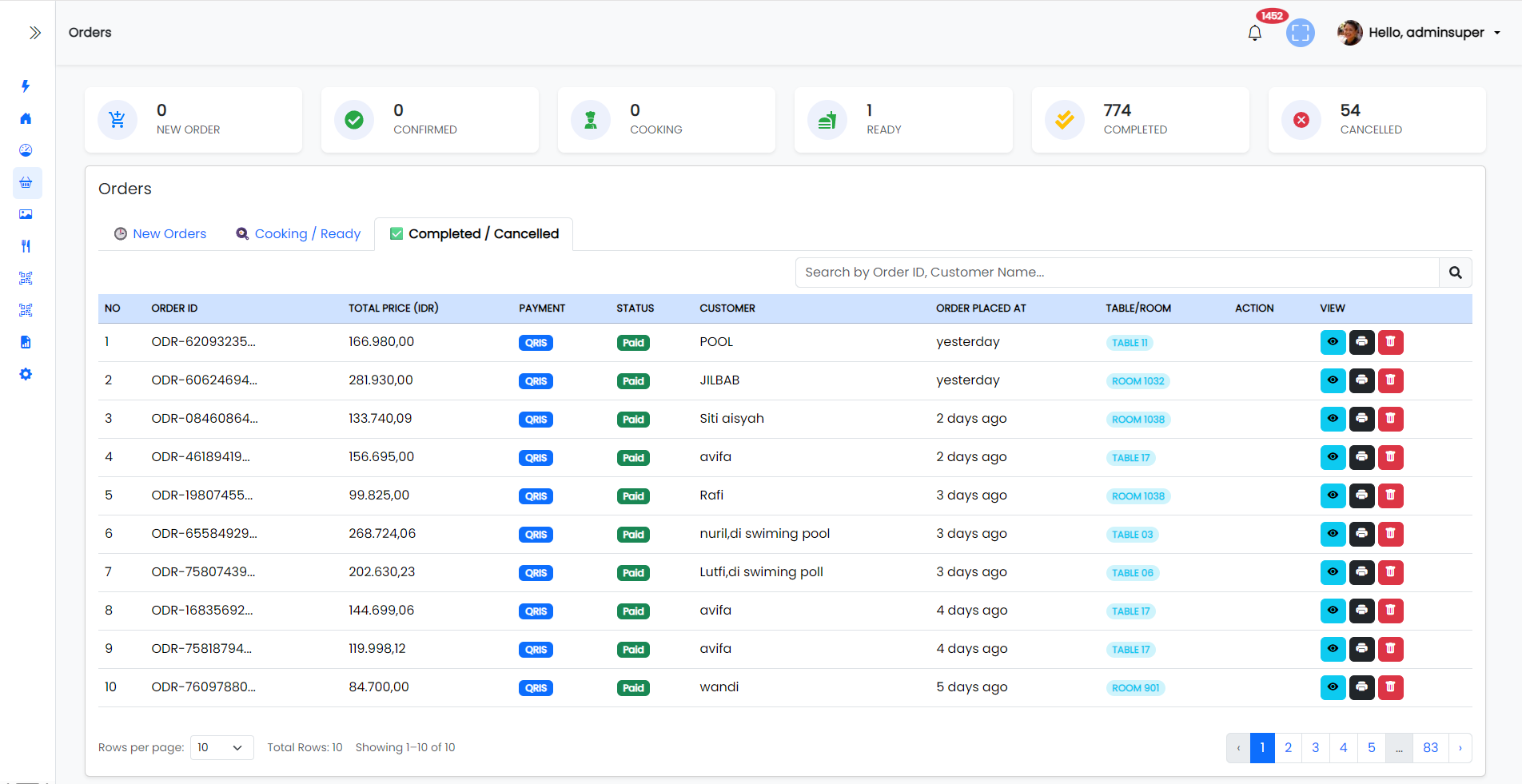This screenshot has width=1522, height=784.
Task: View details of order ODR-62093235
Action: pyautogui.click(x=1333, y=342)
